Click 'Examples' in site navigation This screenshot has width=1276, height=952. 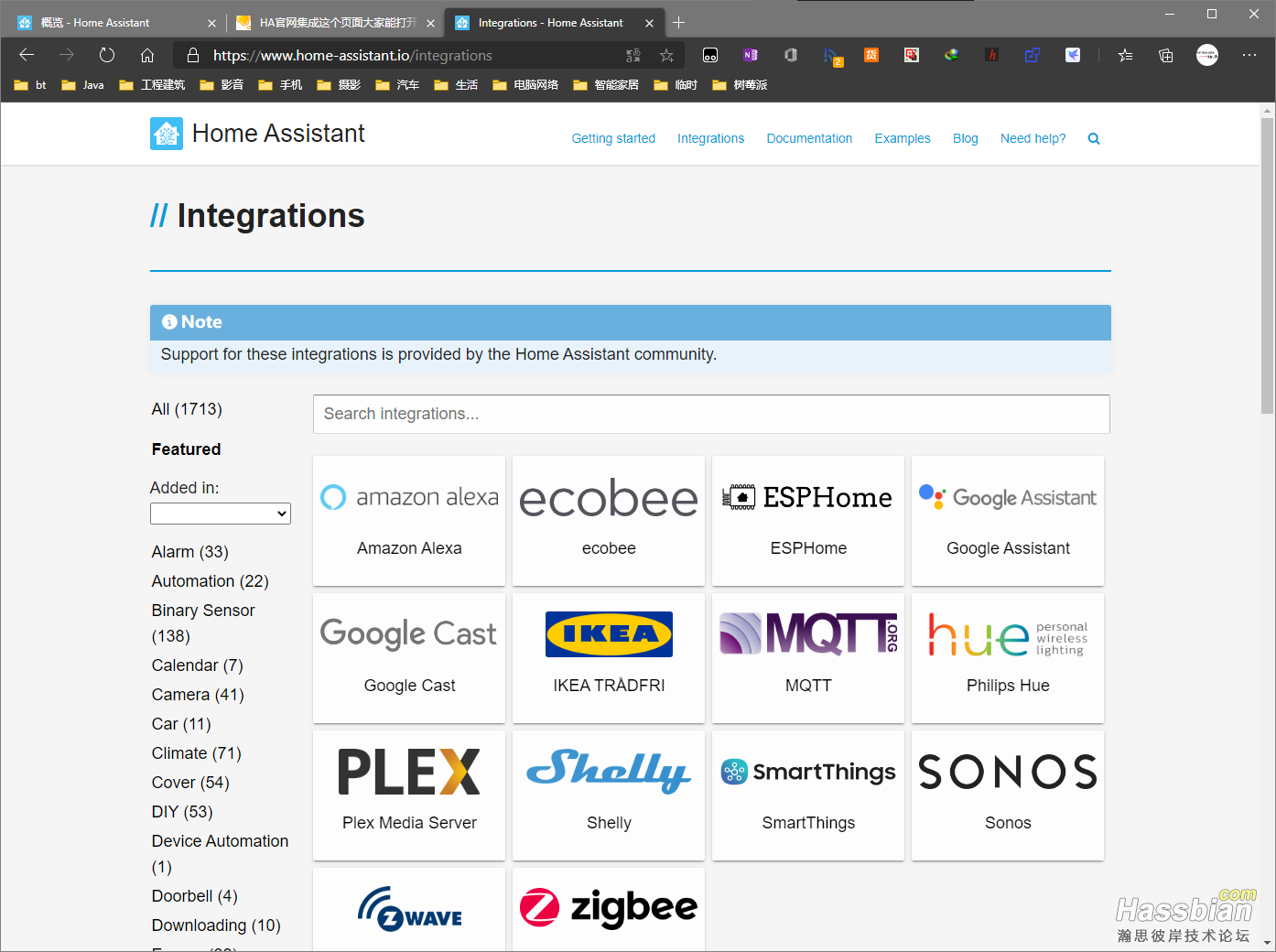point(903,139)
